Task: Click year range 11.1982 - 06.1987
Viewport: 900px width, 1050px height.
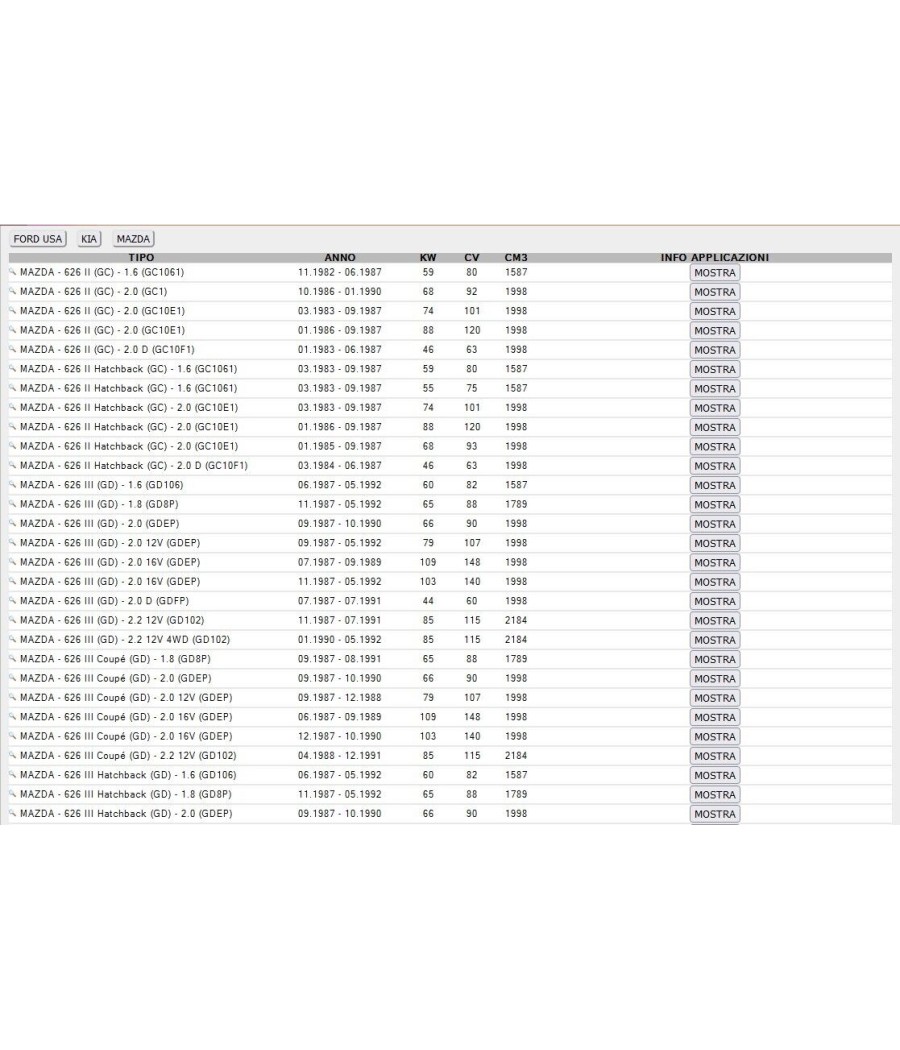Action: pyautogui.click(x=340, y=272)
